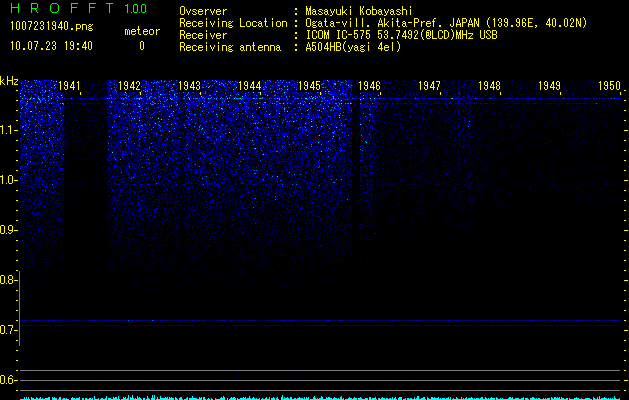The image size is (629, 400).
Task: Click the 0.9 kHz axis label
Action: coord(8,230)
